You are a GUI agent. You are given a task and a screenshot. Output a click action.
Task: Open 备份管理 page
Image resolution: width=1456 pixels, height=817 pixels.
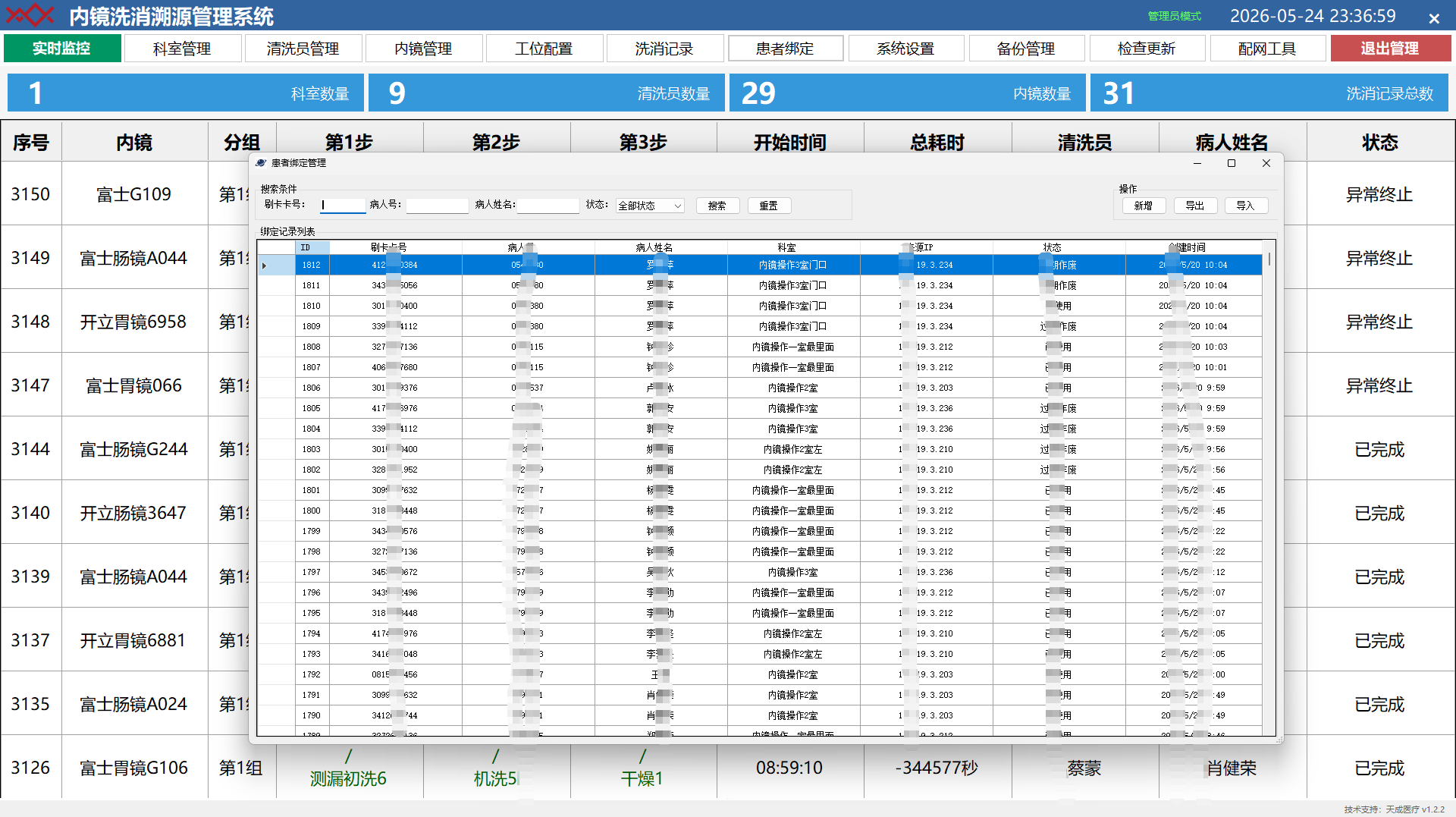pyautogui.click(x=1026, y=49)
